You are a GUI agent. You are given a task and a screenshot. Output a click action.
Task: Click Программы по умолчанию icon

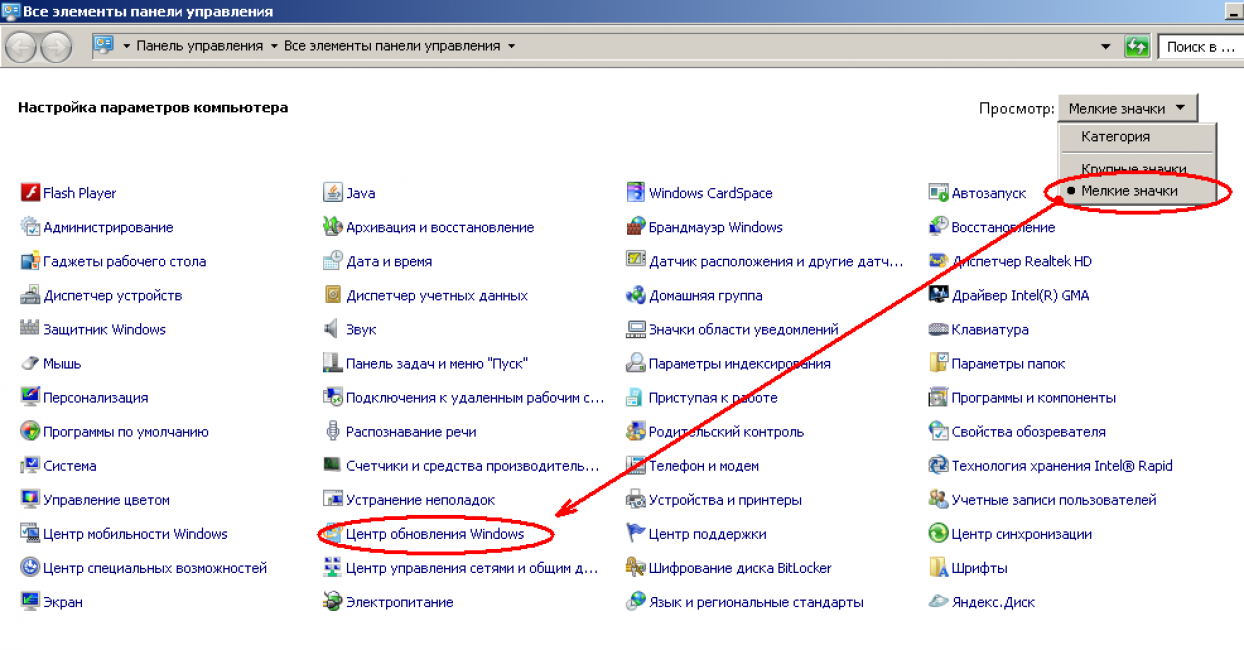click(x=29, y=432)
